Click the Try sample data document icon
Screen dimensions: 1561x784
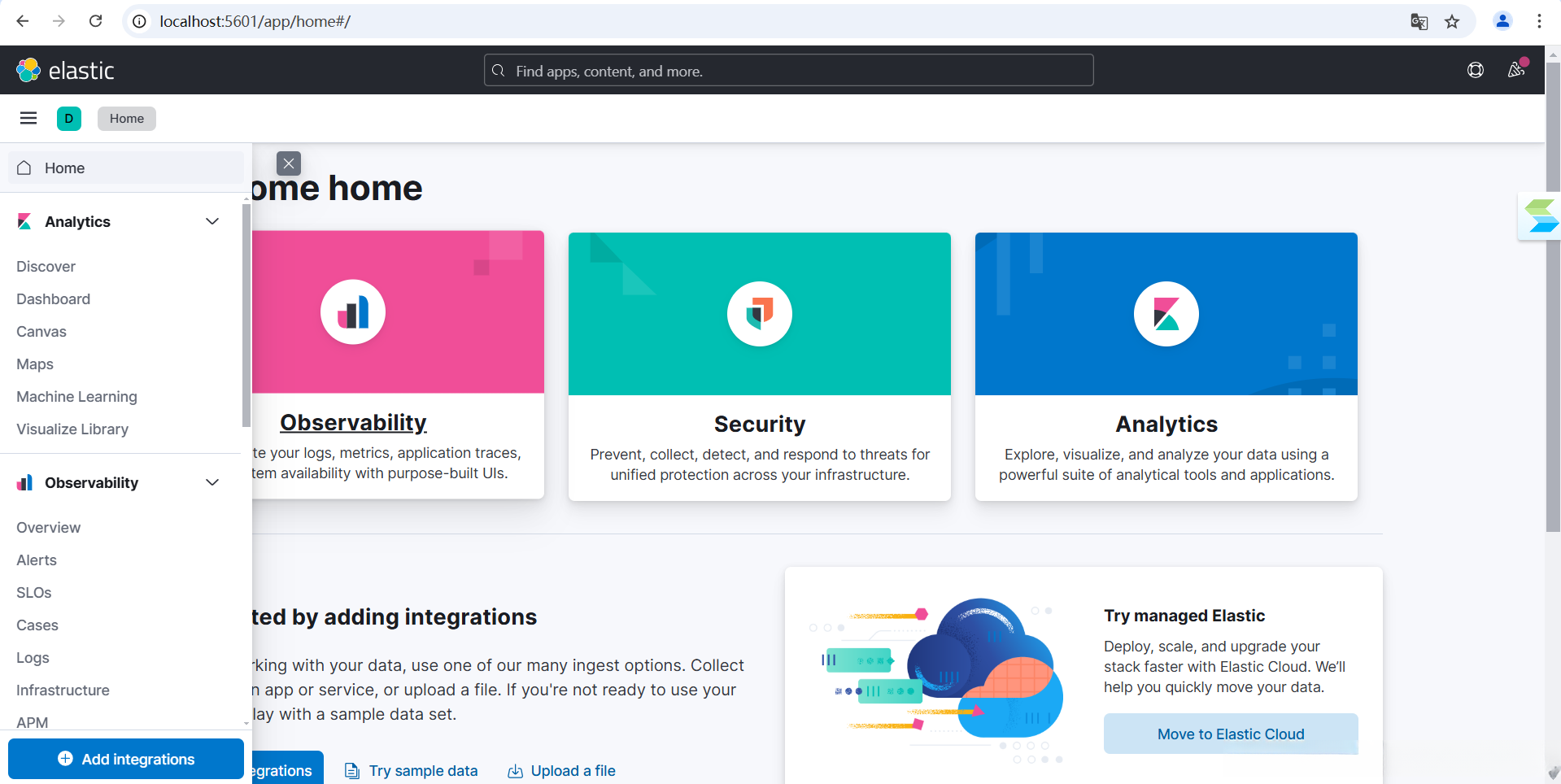(x=352, y=771)
